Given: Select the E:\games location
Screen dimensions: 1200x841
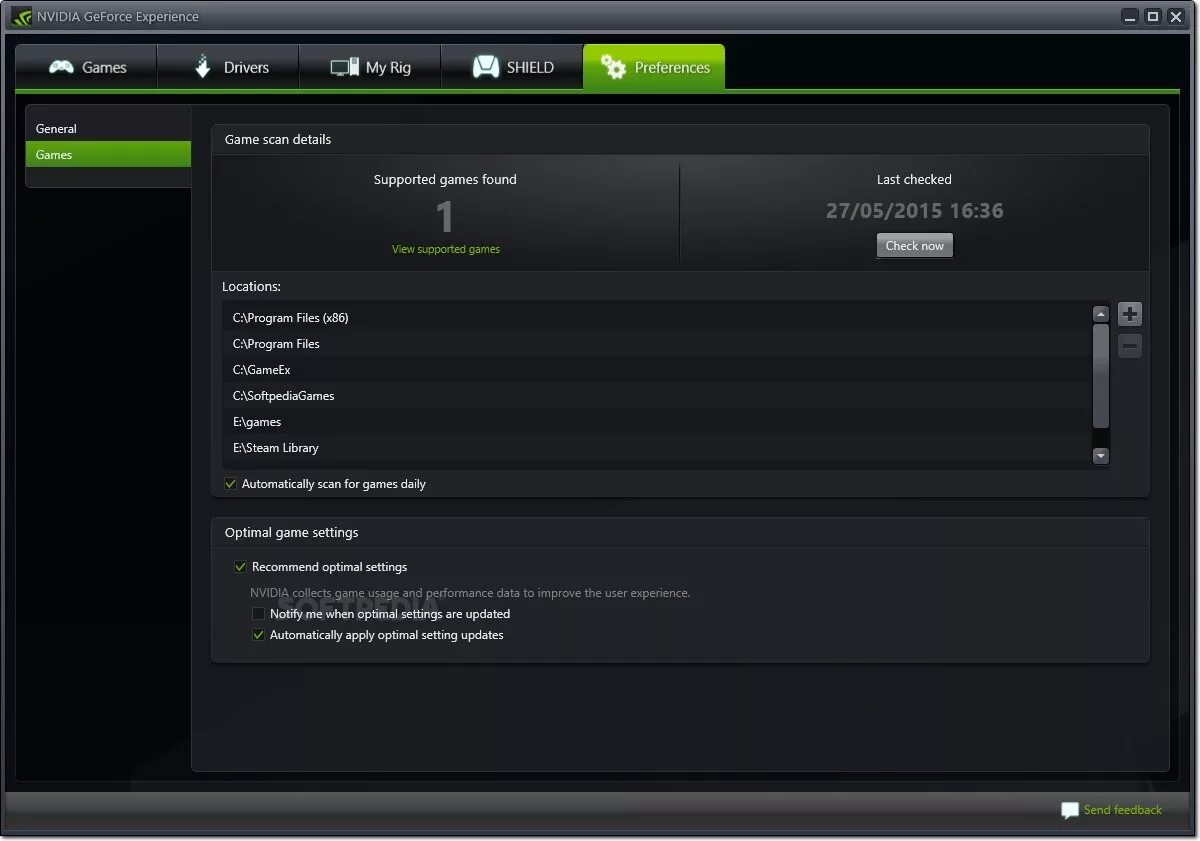Looking at the screenshot, I should 657,422.
